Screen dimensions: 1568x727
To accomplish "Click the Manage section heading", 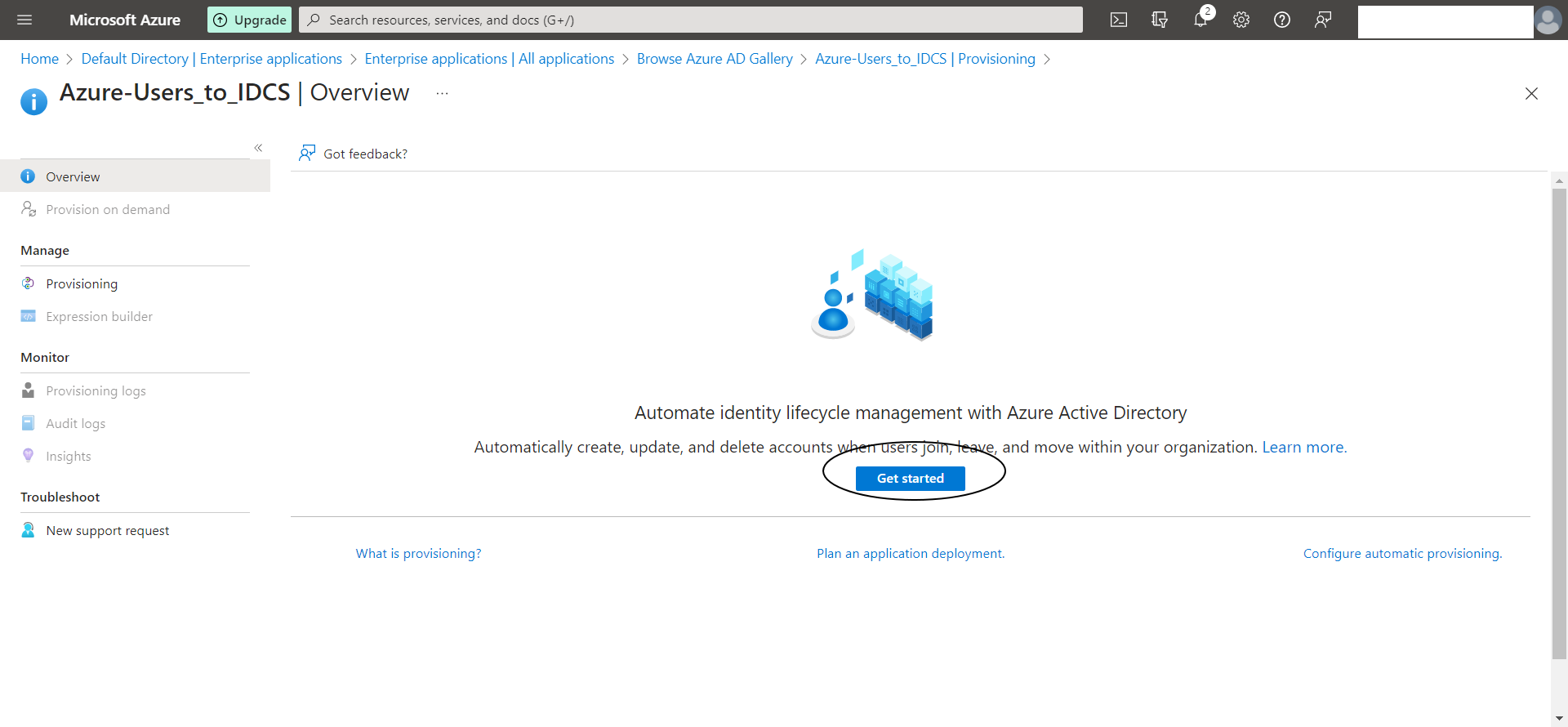I will point(45,250).
